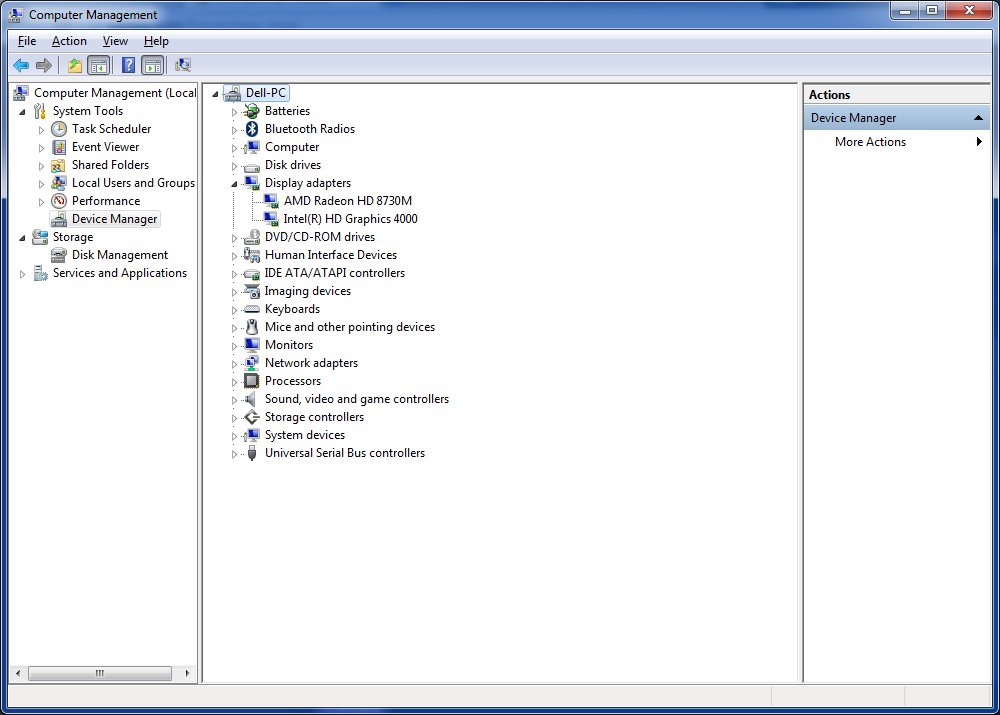
Task: Click the Bluetooth Radios icon
Action: click(x=252, y=129)
